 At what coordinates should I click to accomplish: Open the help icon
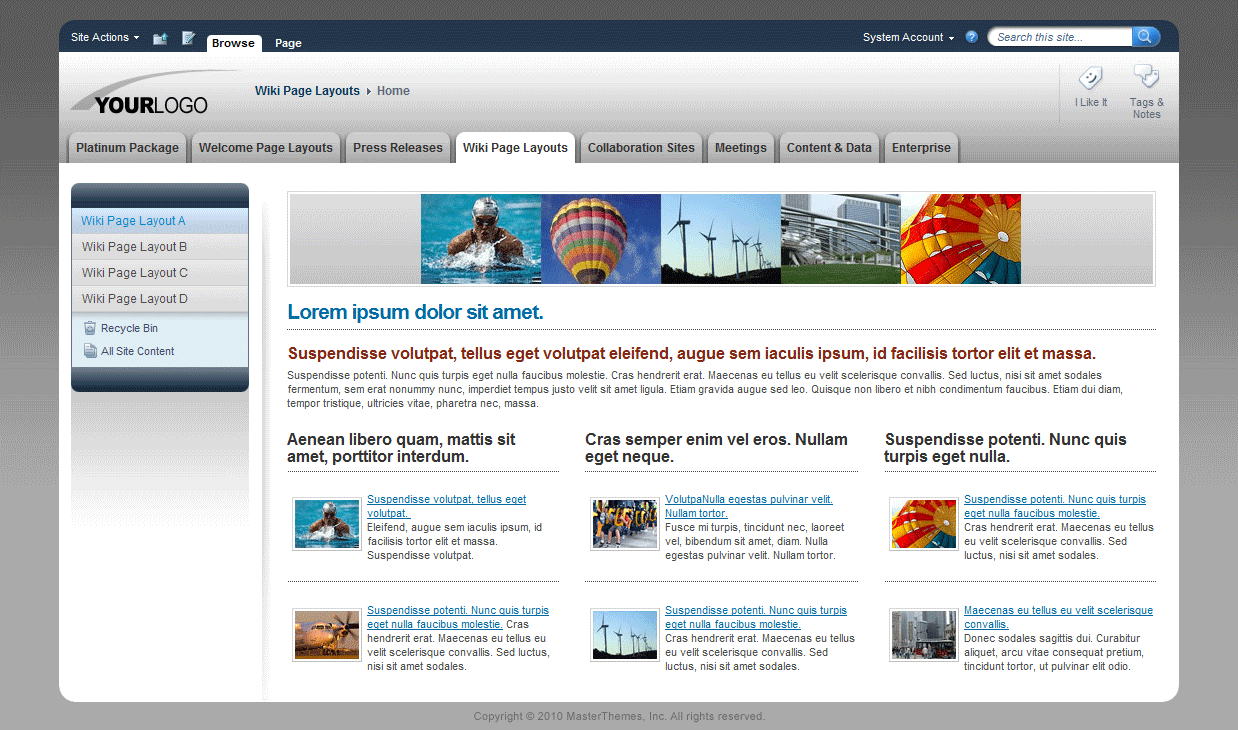(971, 36)
